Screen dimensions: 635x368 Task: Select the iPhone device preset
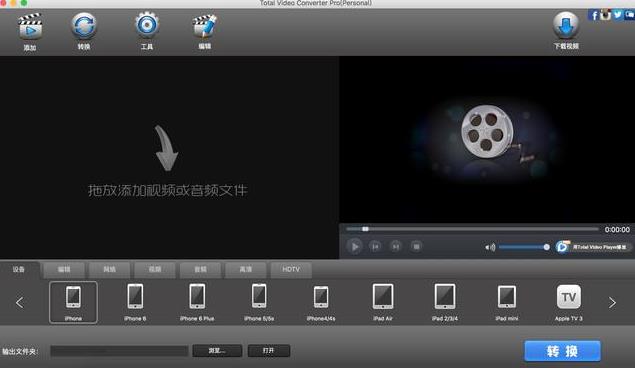pyautogui.click(x=73, y=302)
